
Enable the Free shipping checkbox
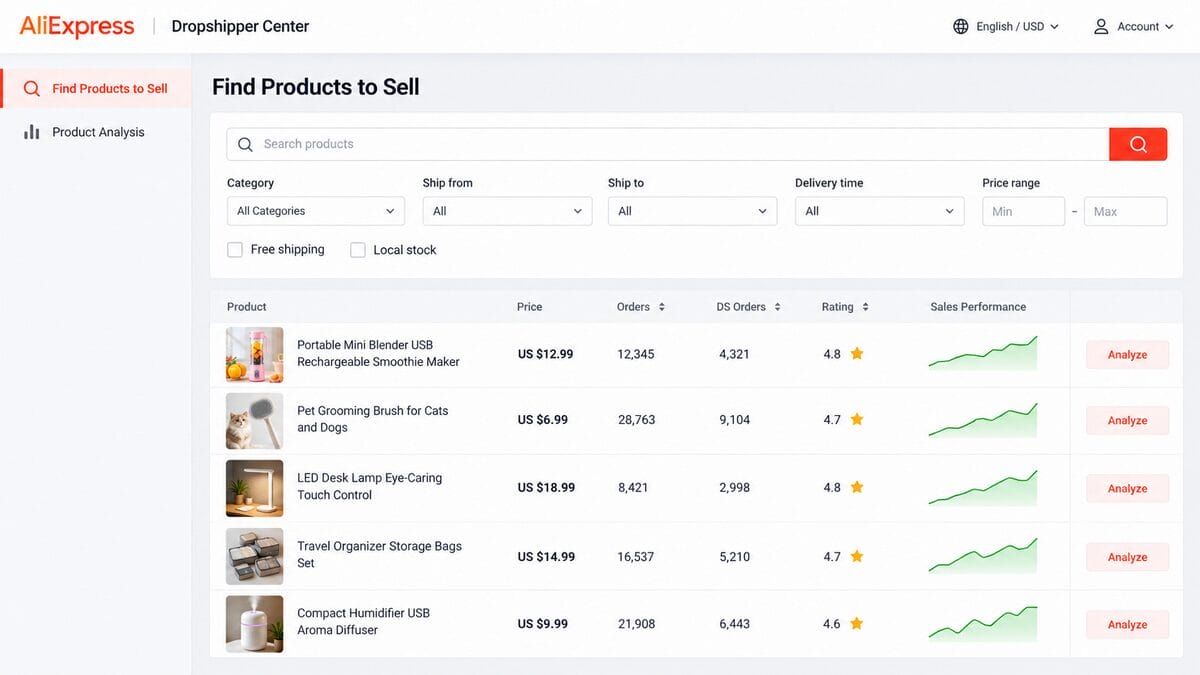click(235, 250)
